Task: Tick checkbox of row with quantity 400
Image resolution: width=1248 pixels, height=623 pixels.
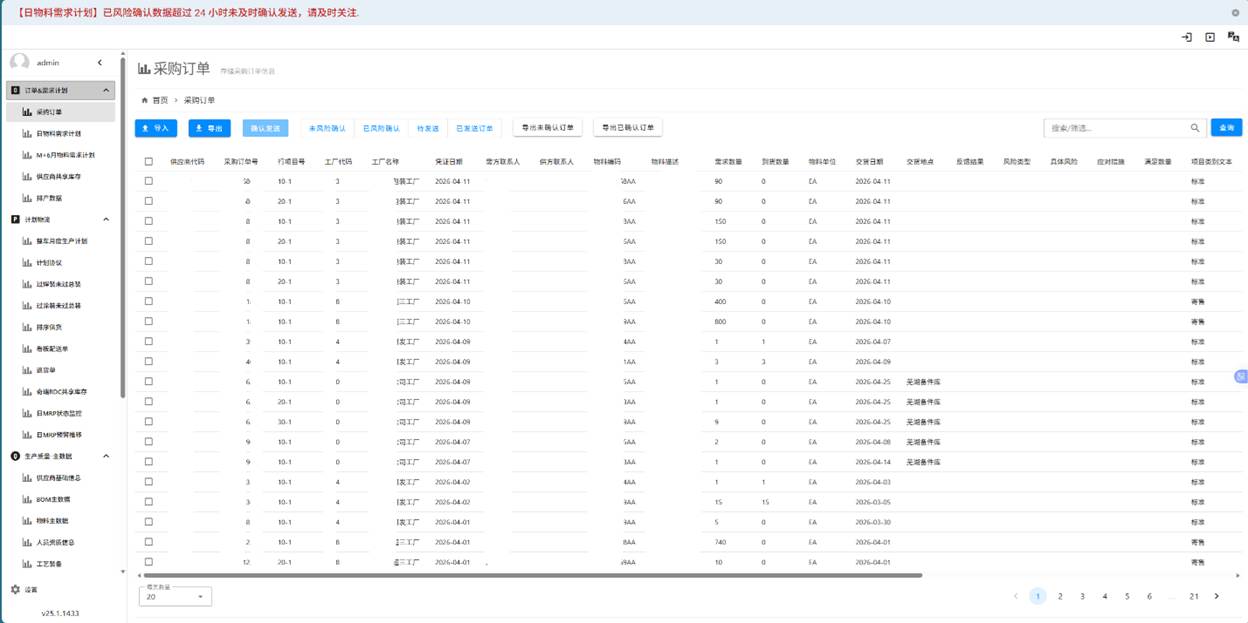Action: 149,301
